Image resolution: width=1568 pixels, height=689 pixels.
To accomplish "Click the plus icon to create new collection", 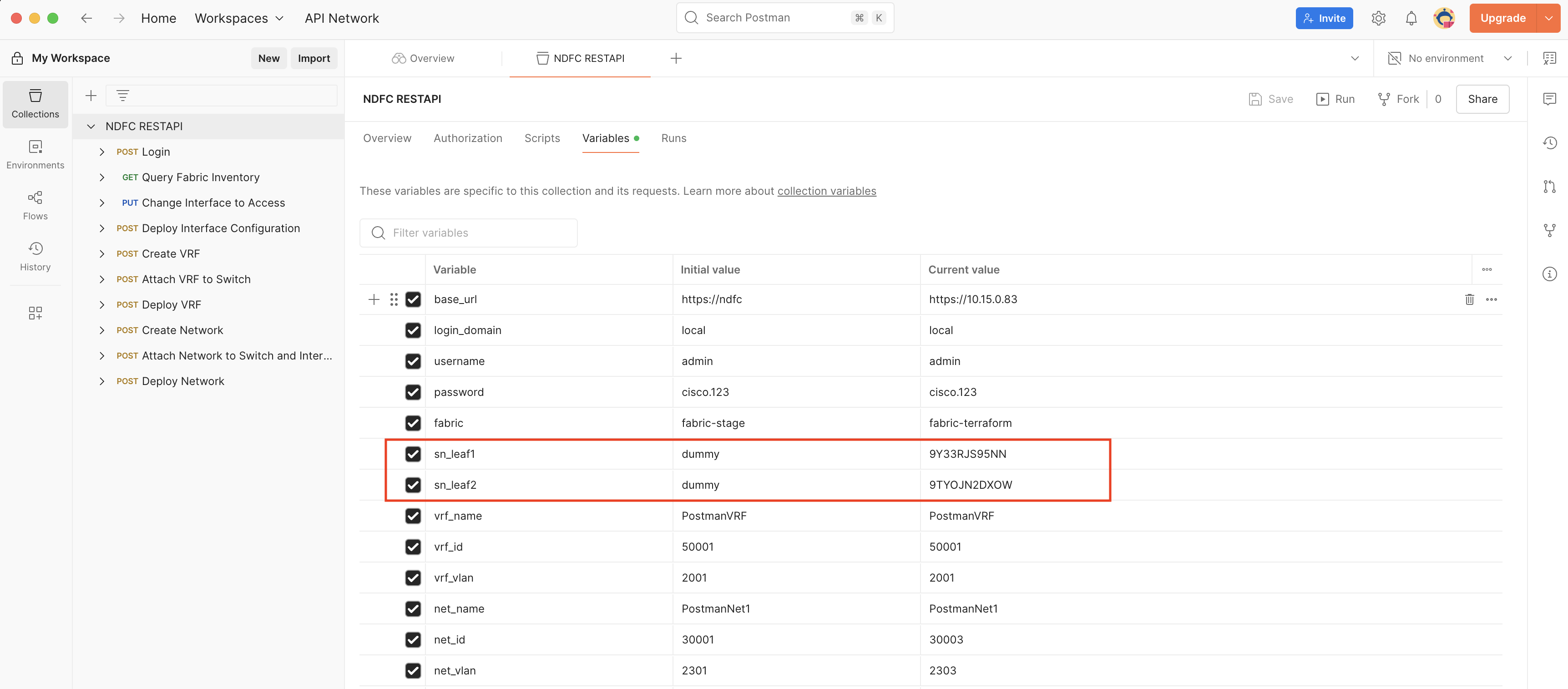I will [x=91, y=96].
